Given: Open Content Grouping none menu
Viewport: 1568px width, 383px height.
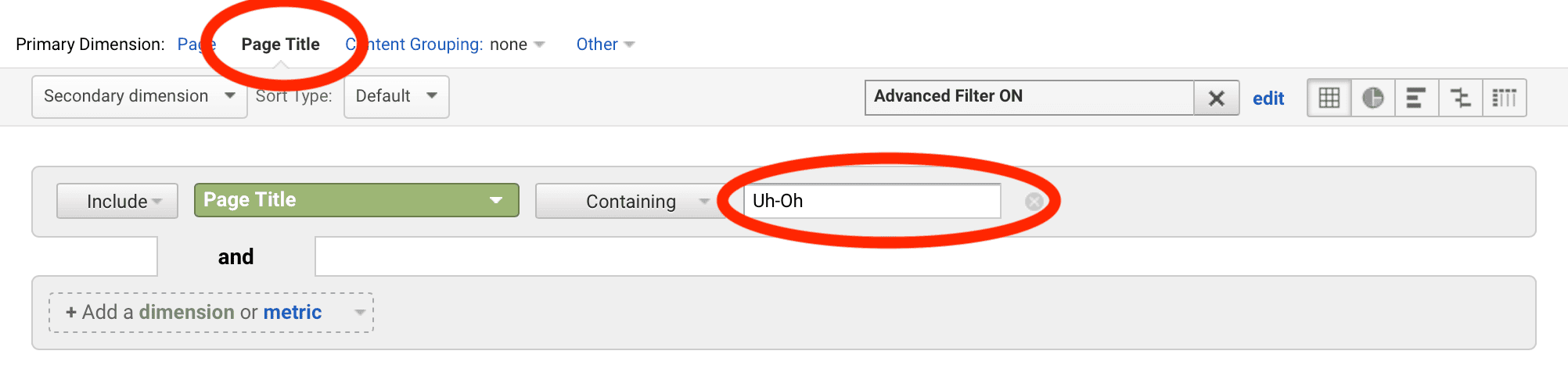Looking at the screenshot, I should pos(445,45).
